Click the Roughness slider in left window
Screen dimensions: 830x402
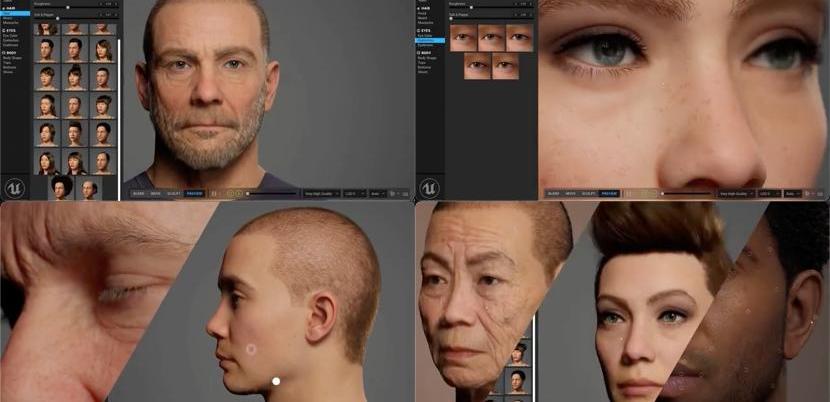click(x=68, y=5)
